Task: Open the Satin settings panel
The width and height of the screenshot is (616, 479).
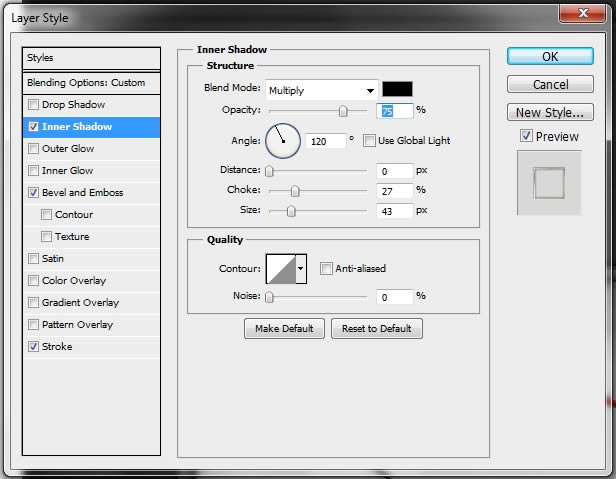Action: 53,259
